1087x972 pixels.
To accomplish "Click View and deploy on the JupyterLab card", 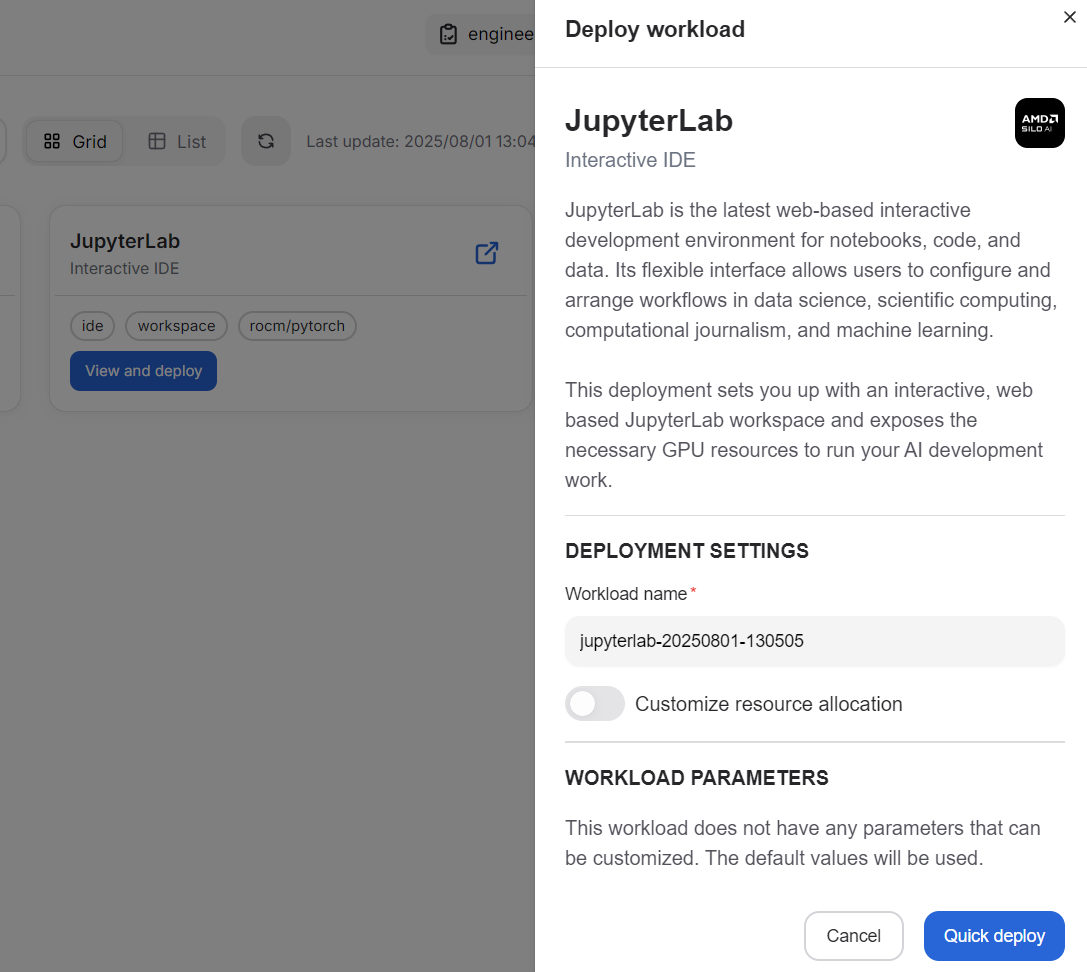I will pos(143,371).
